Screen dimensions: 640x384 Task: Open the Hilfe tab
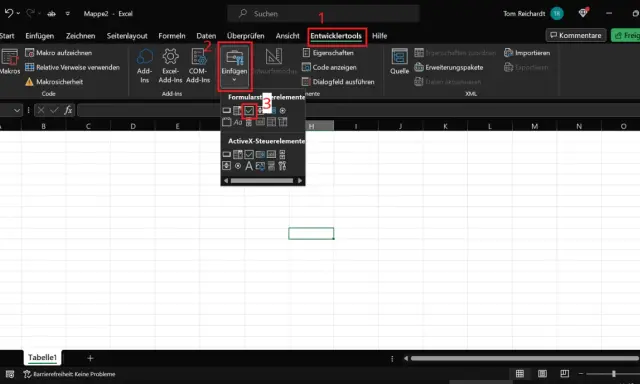pyautogui.click(x=380, y=36)
